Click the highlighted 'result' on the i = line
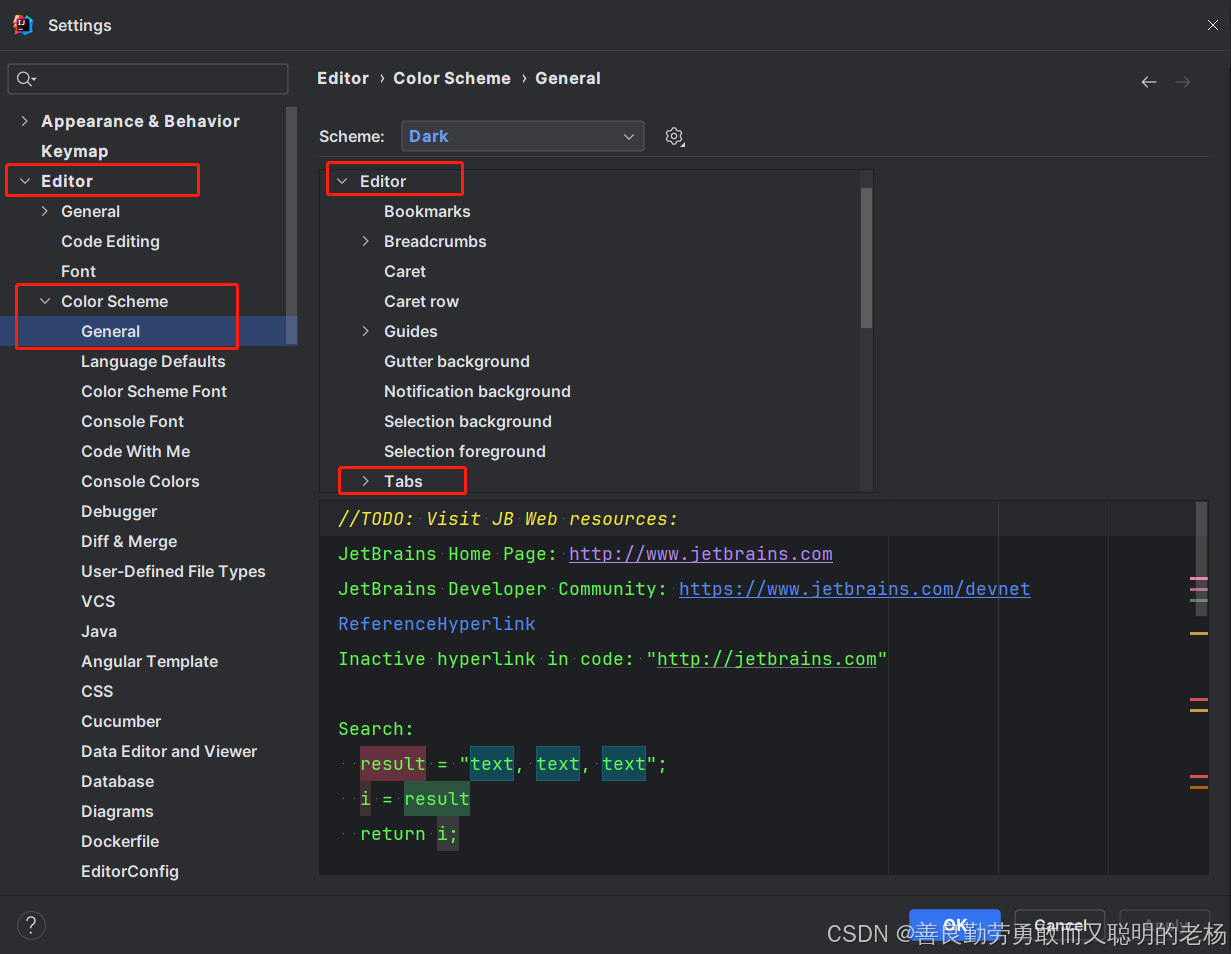The image size is (1231, 954). (437, 799)
